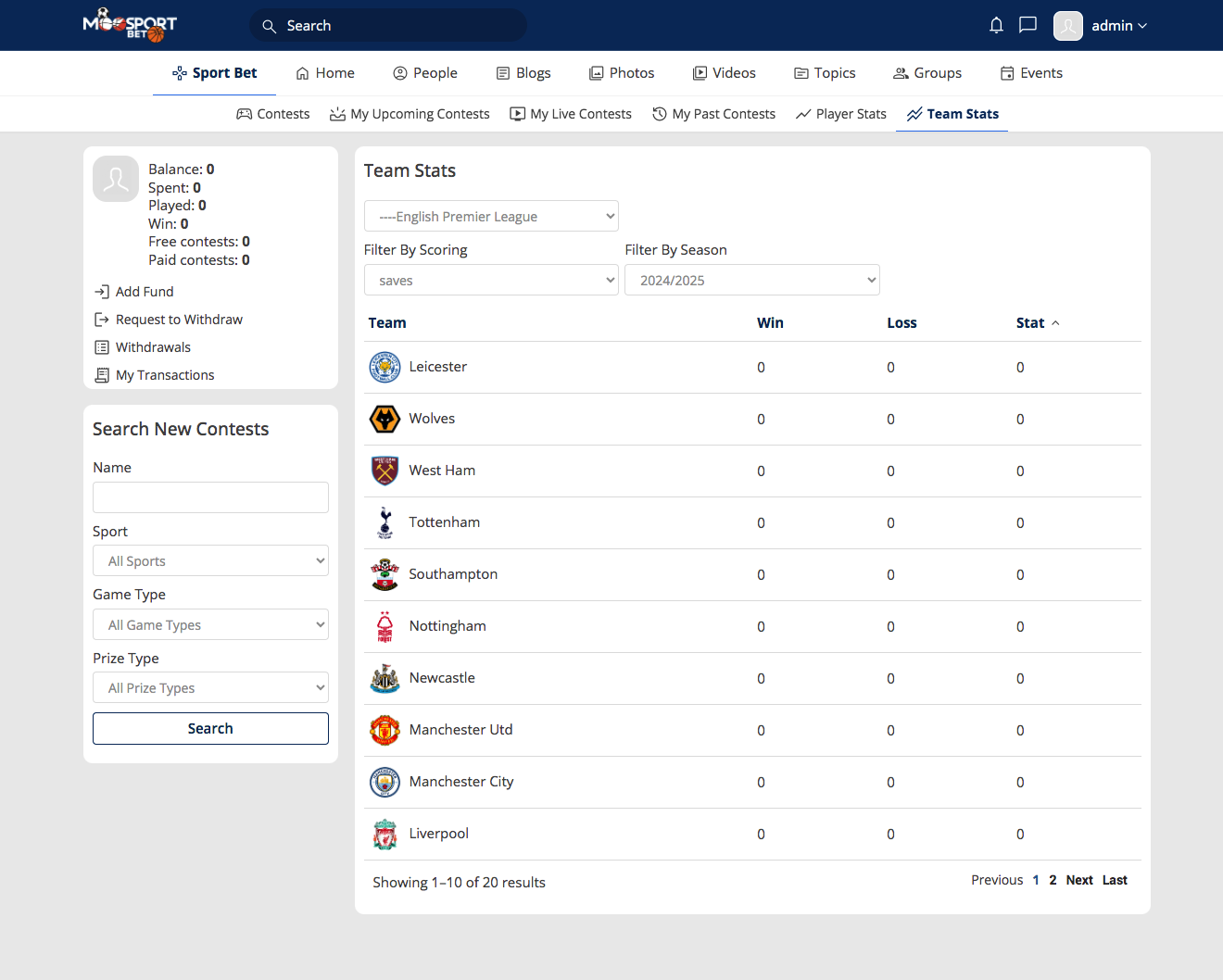The width and height of the screenshot is (1223, 980).
Task: Click the My Past Contests history icon
Action: click(x=660, y=114)
